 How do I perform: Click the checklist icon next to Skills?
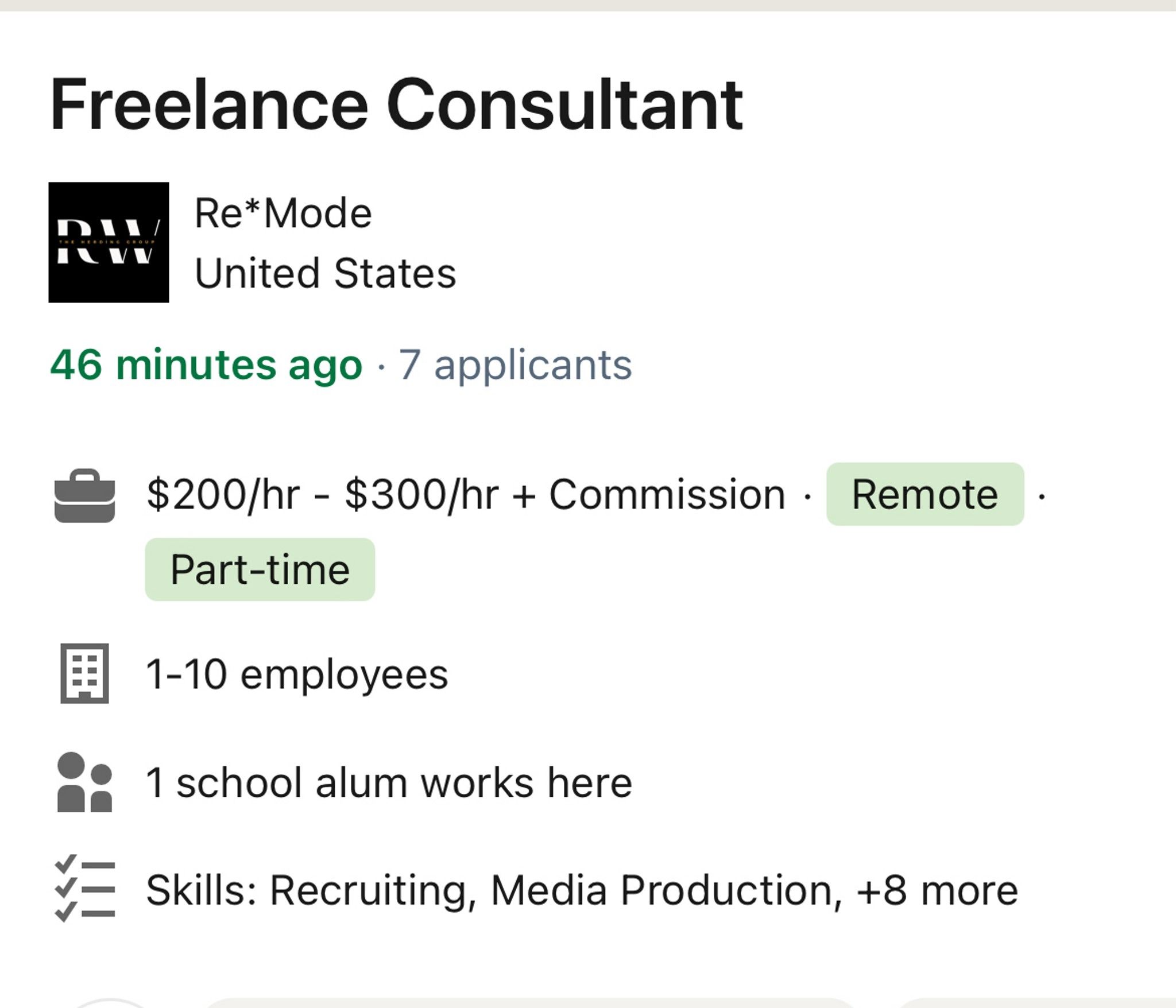84,889
